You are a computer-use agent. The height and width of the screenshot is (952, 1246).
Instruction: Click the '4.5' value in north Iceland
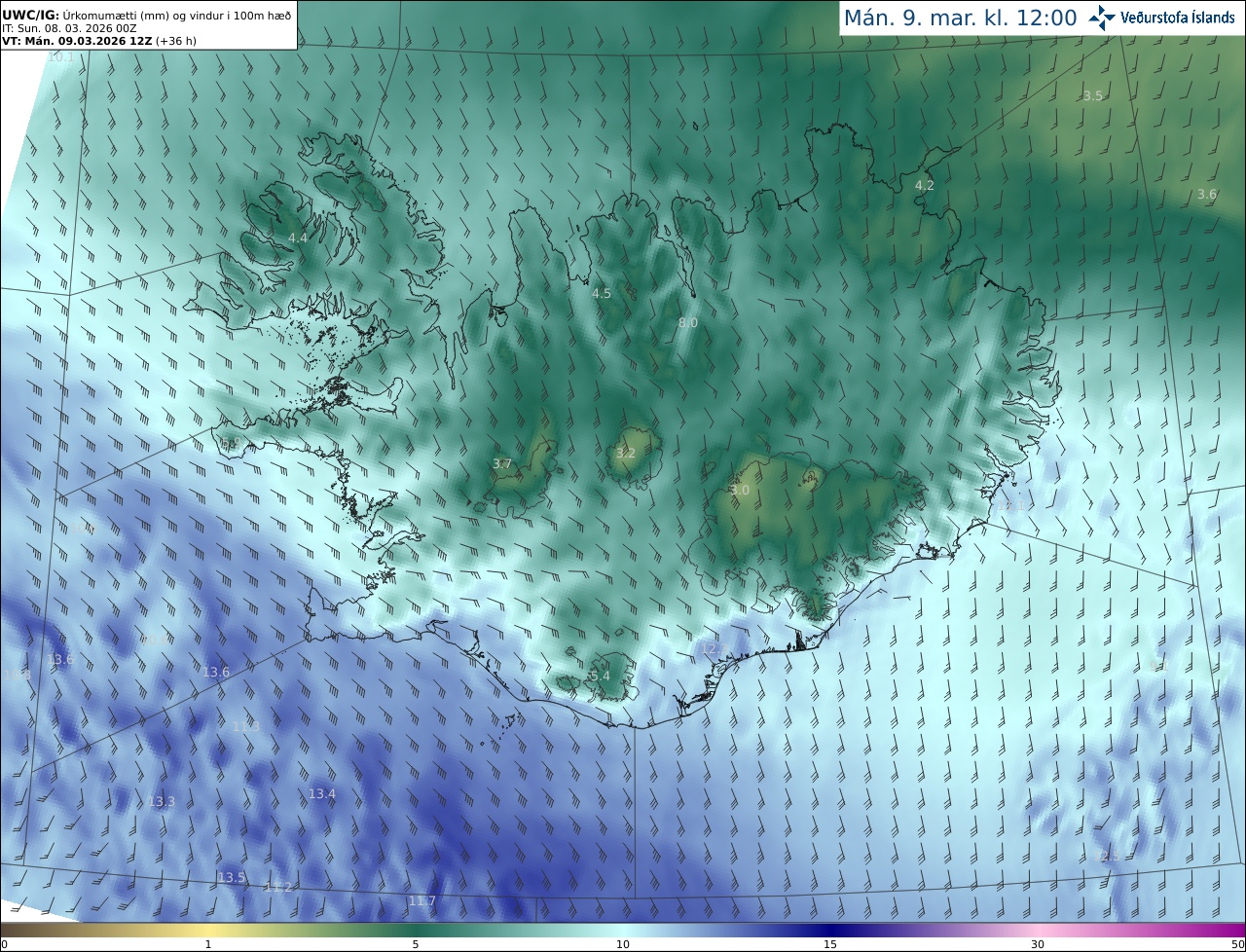click(x=602, y=293)
